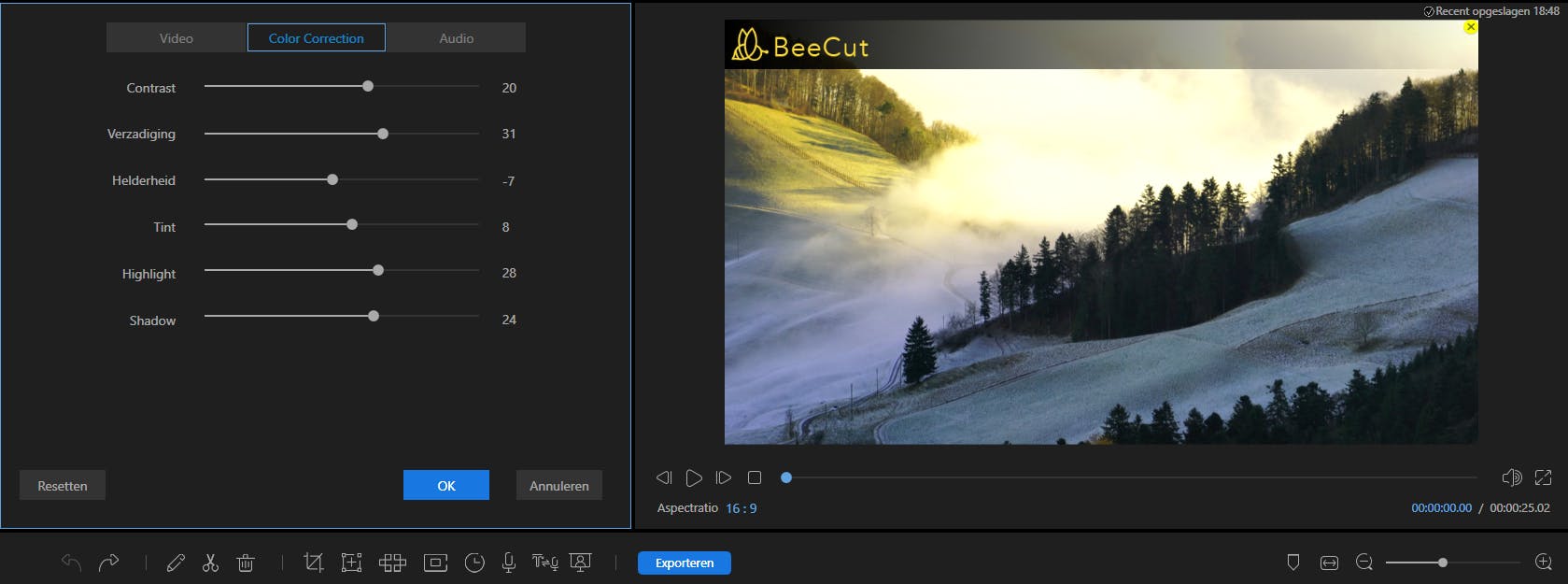Click the preview playback position handle

click(x=786, y=477)
